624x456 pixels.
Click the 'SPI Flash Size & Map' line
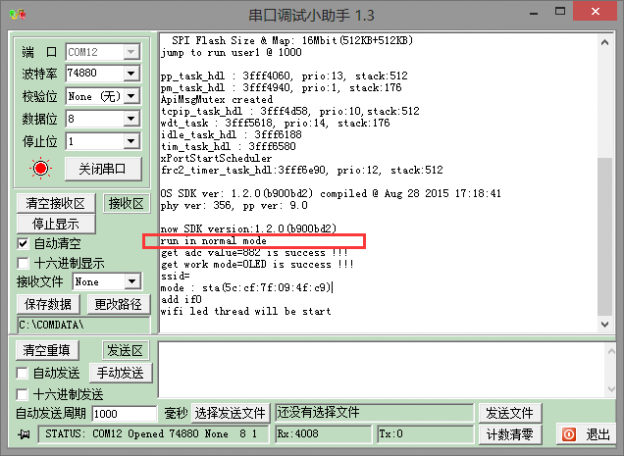point(292,40)
